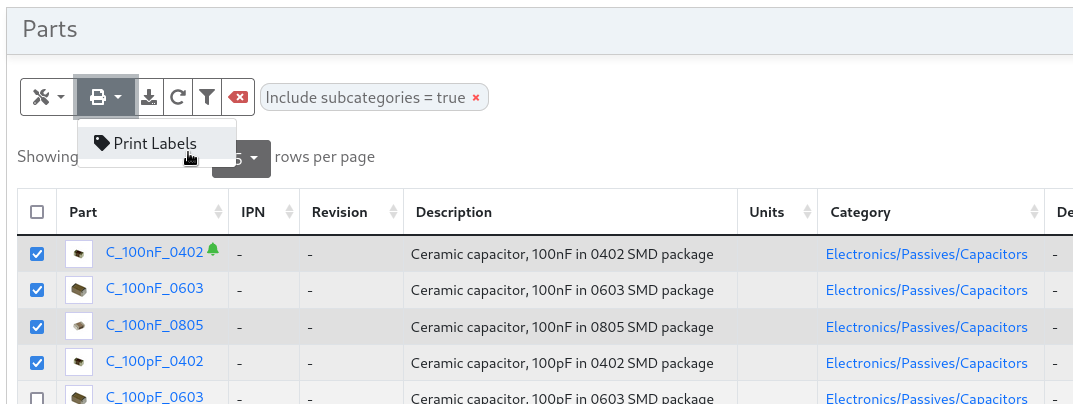Open the table filter options

tap(207, 97)
